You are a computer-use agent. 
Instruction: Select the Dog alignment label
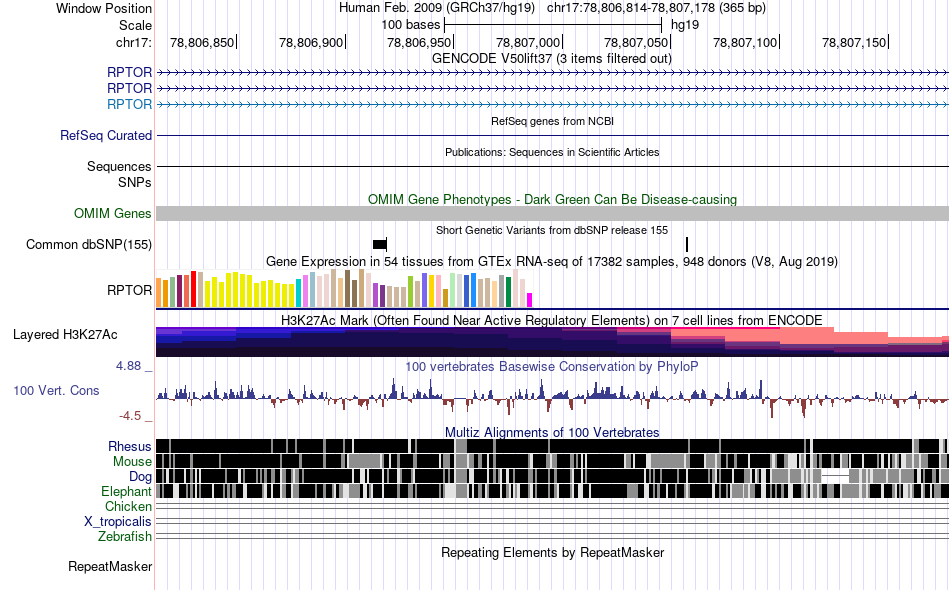(140, 477)
